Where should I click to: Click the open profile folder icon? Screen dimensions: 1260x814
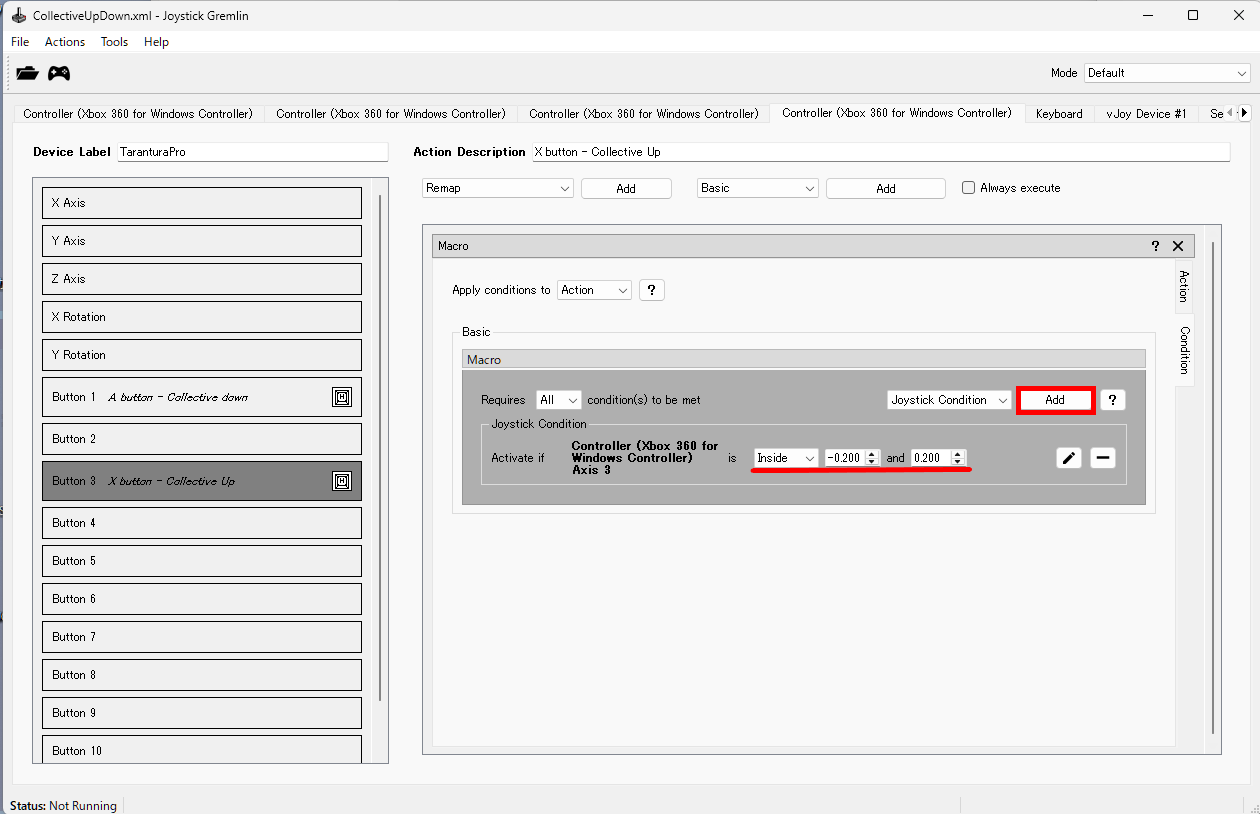(27, 73)
